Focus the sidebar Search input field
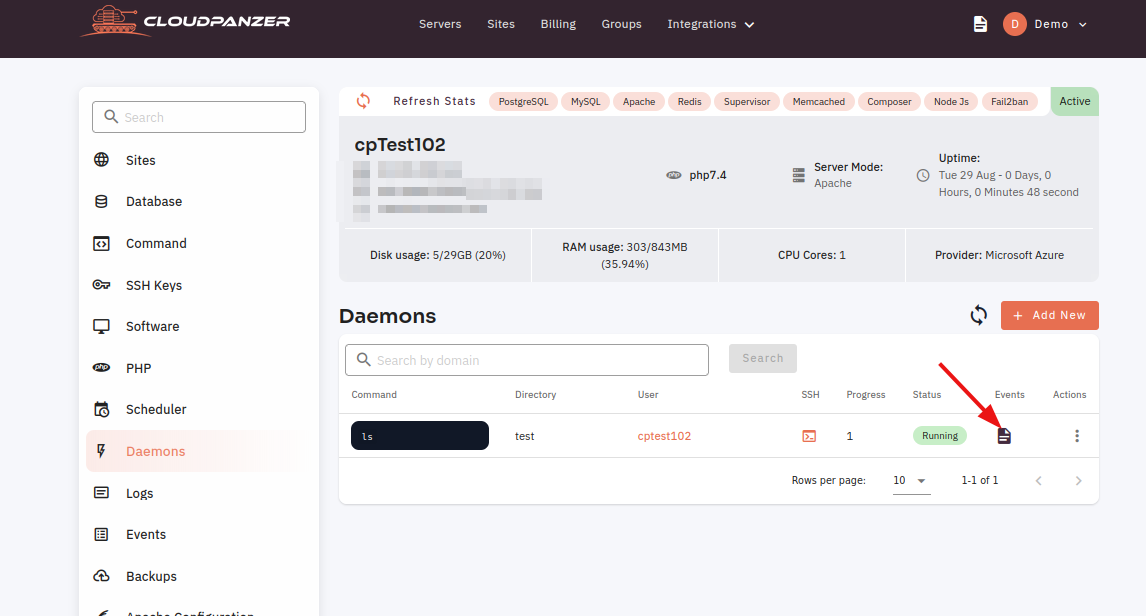 (x=199, y=117)
